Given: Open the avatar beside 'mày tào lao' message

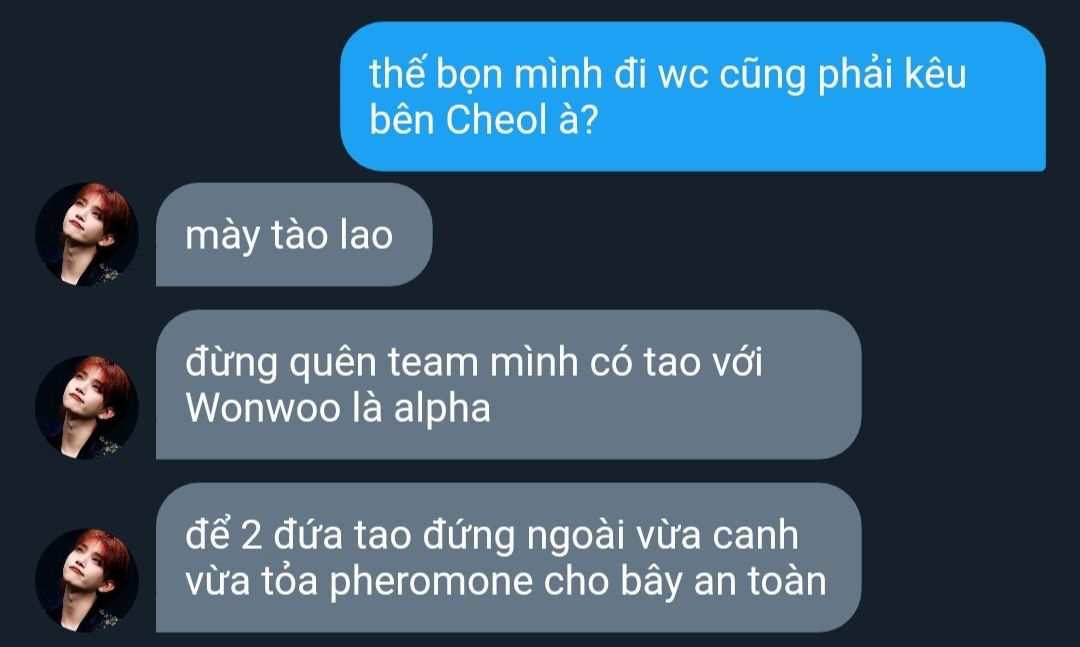Looking at the screenshot, I should (x=87, y=234).
